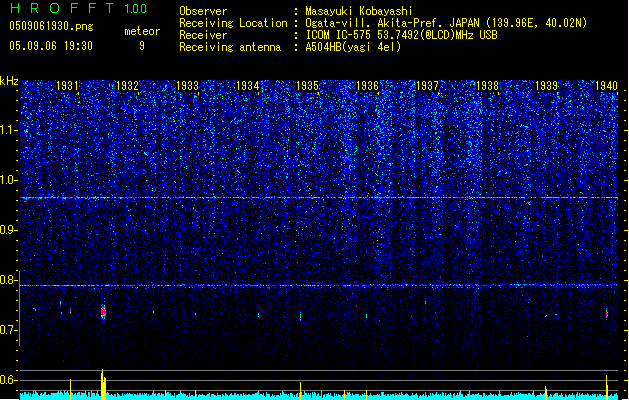This screenshot has width=629, height=400.
Task: Click the strong red meteor echo before 1932
Action: pyautogui.click(x=103, y=312)
